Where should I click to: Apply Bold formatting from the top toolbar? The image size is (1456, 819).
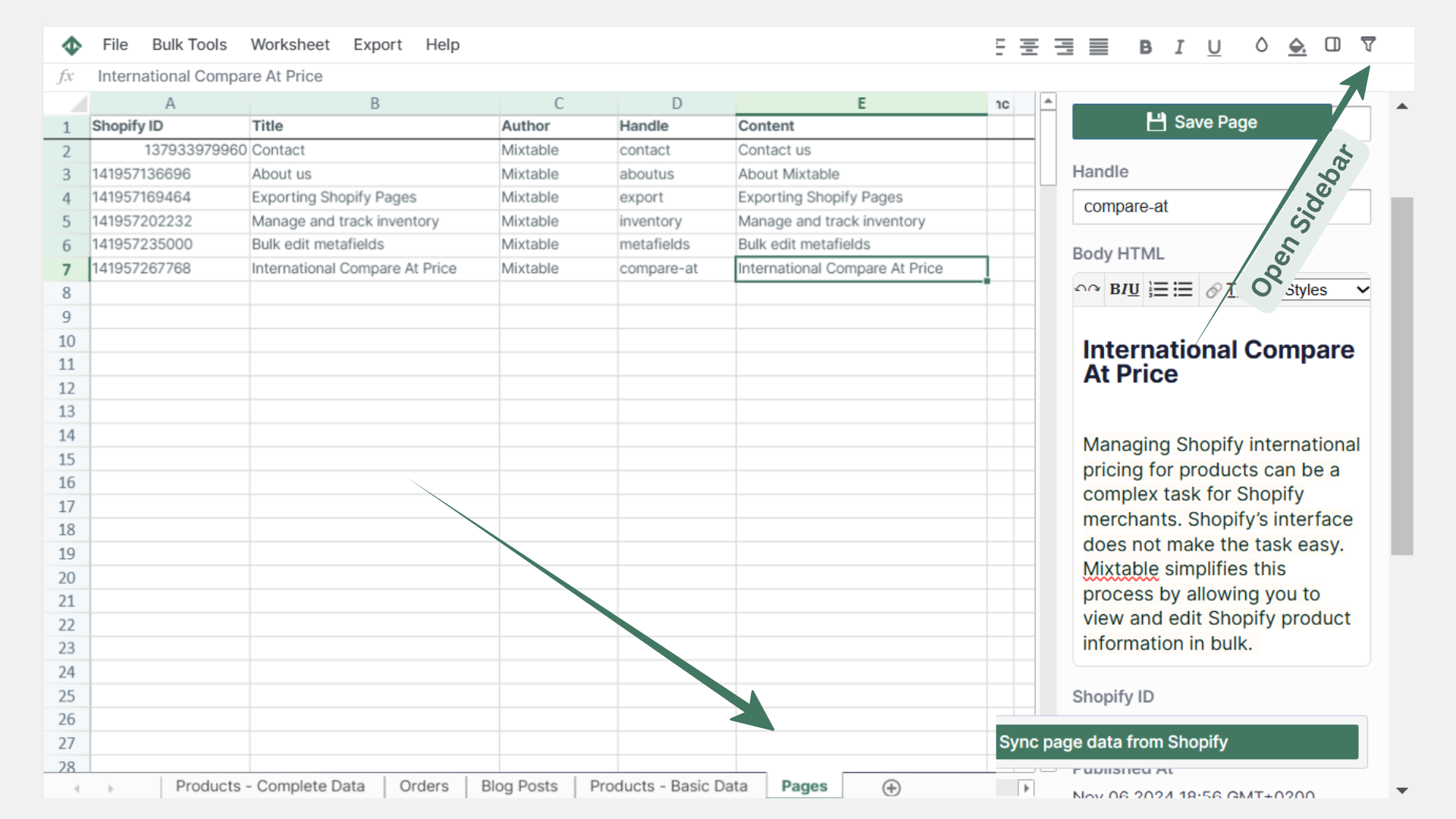pos(1145,46)
